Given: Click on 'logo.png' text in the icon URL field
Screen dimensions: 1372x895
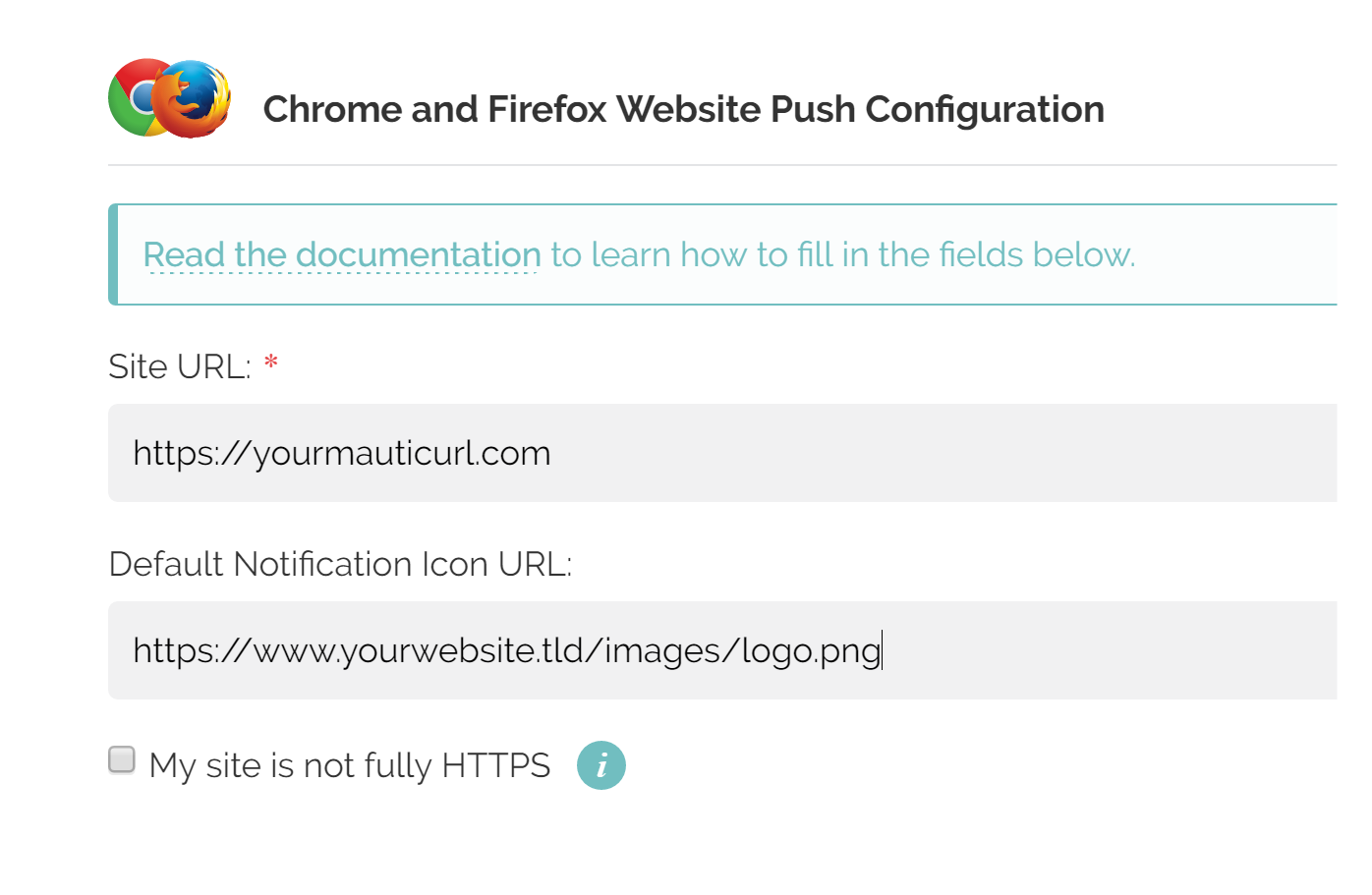Looking at the screenshot, I should [812, 650].
